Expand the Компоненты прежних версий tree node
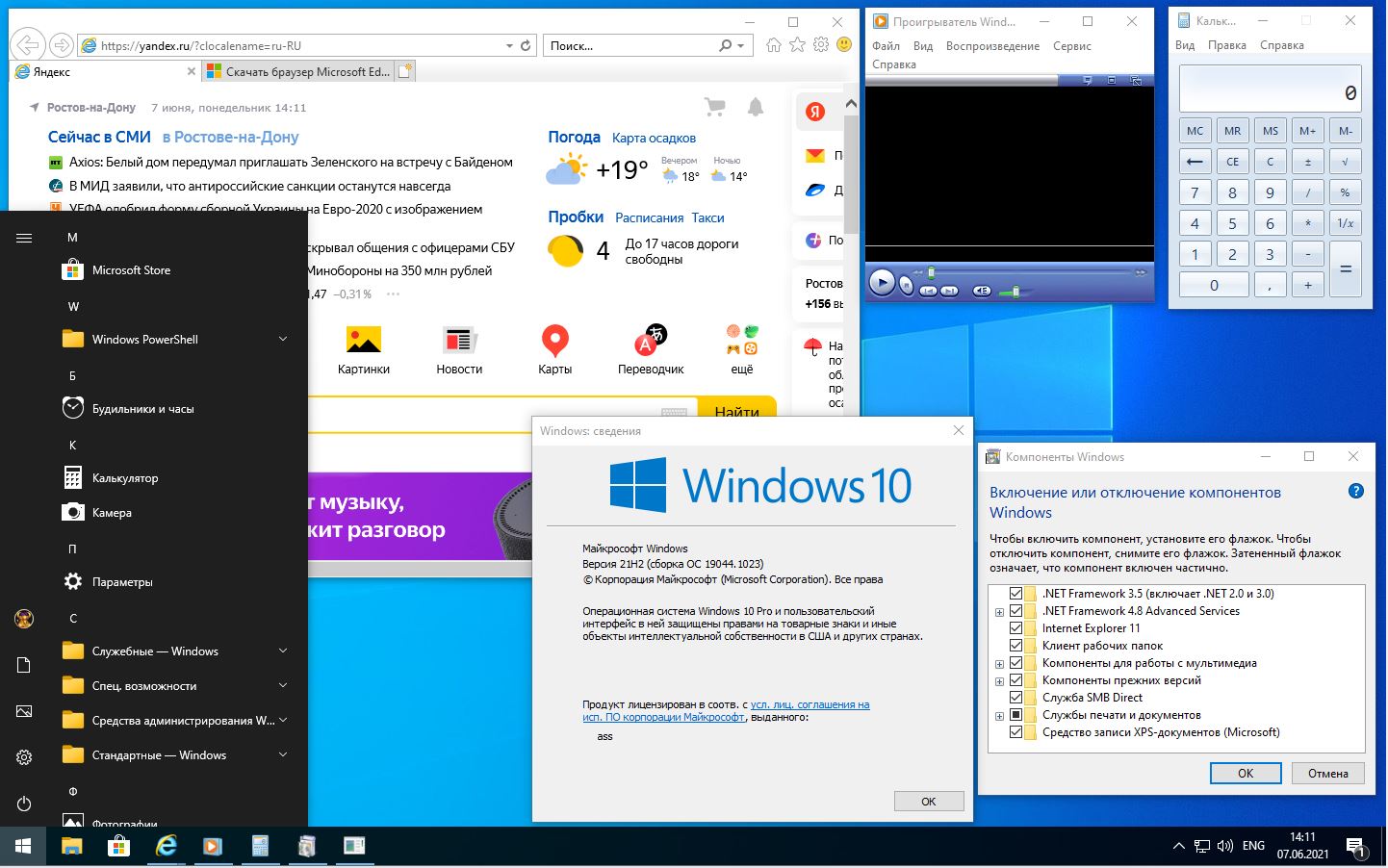Screen dimensions: 1388x868 [999, 681]
